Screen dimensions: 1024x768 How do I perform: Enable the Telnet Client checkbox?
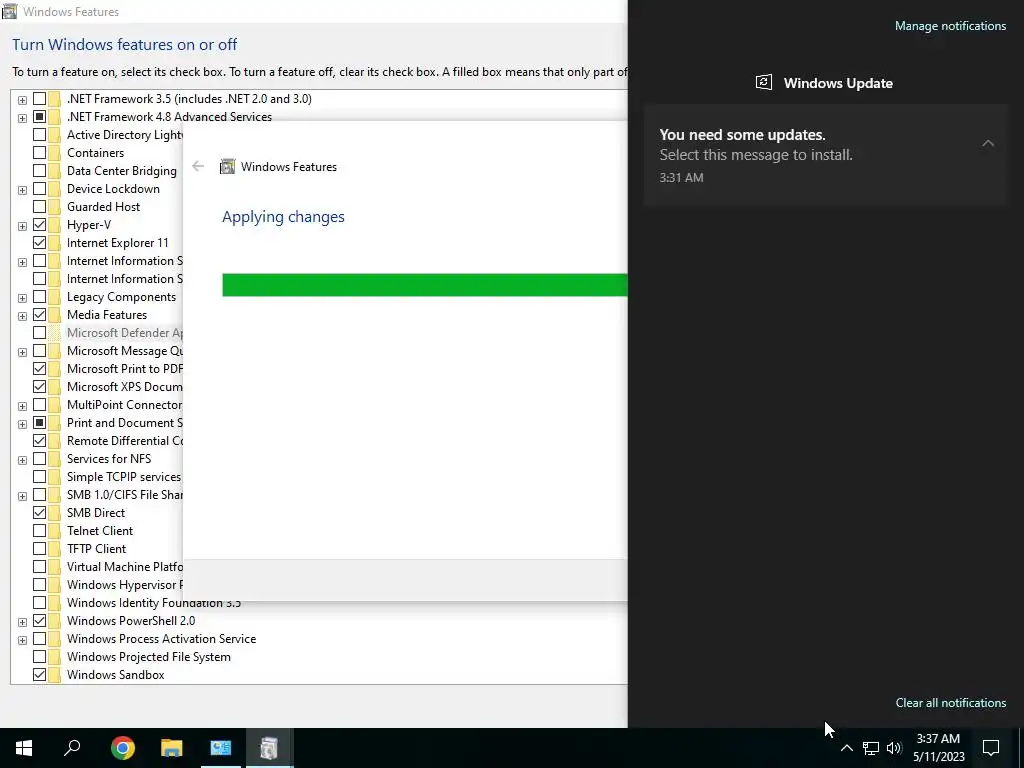coord(39,531)
